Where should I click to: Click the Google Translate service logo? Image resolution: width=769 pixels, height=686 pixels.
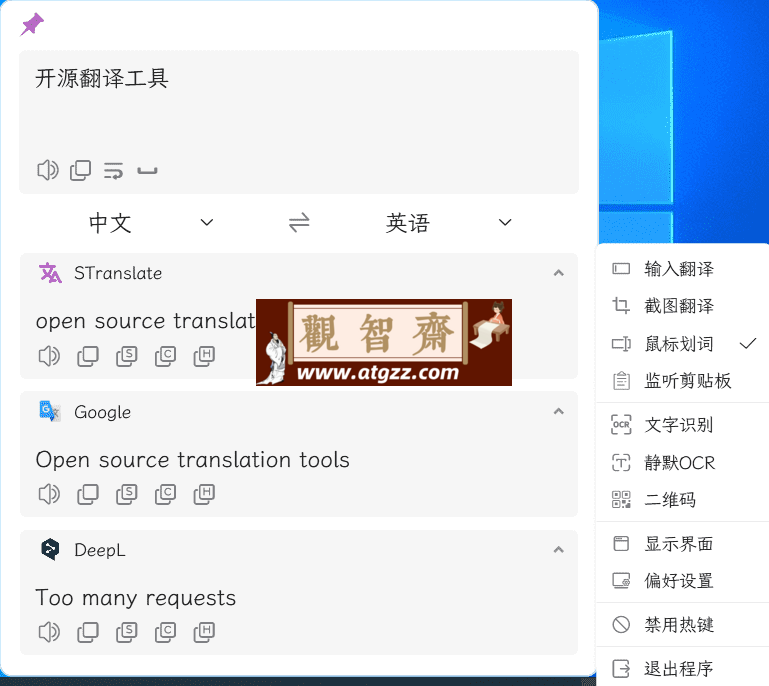[50, 411]
